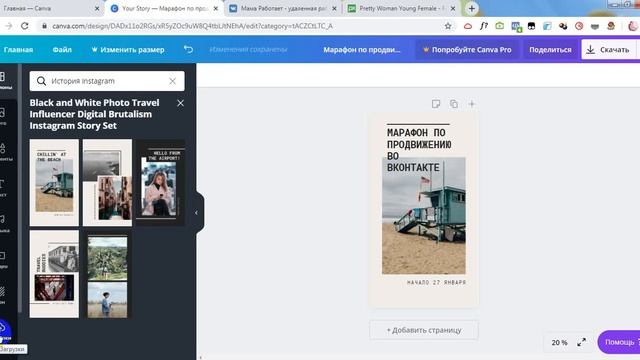Bookmark this page with the star icon
Image resolution: width=640 pixels, height=360 pixels.
(x=448, y=26)
